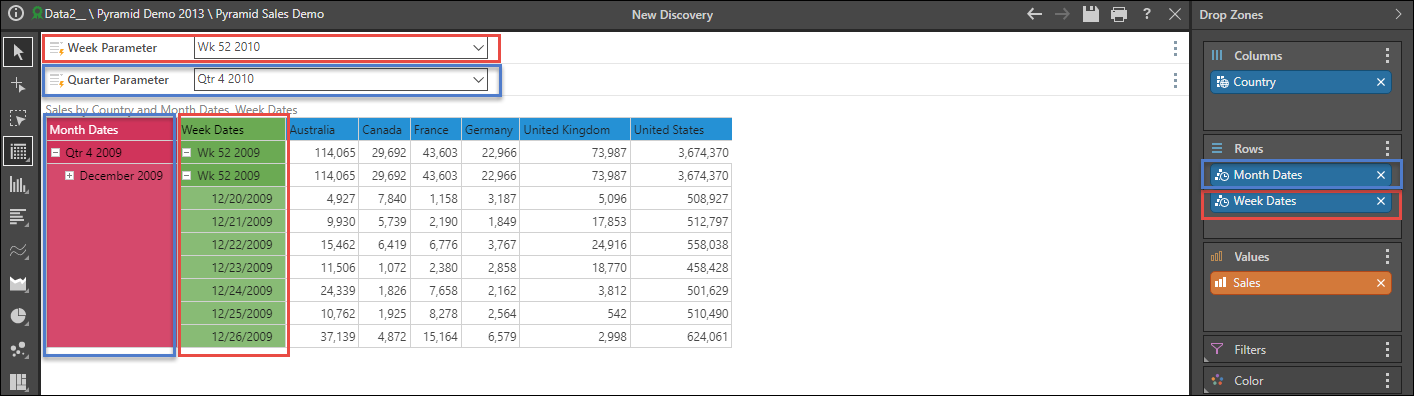Expand the December 2009 row
The image size is (1414, 396).
pos(70,176)
